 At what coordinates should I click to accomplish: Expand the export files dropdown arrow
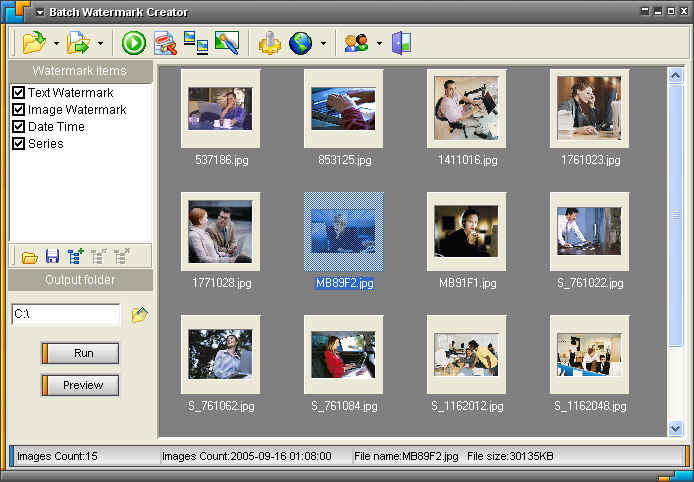tap(100, 43)
